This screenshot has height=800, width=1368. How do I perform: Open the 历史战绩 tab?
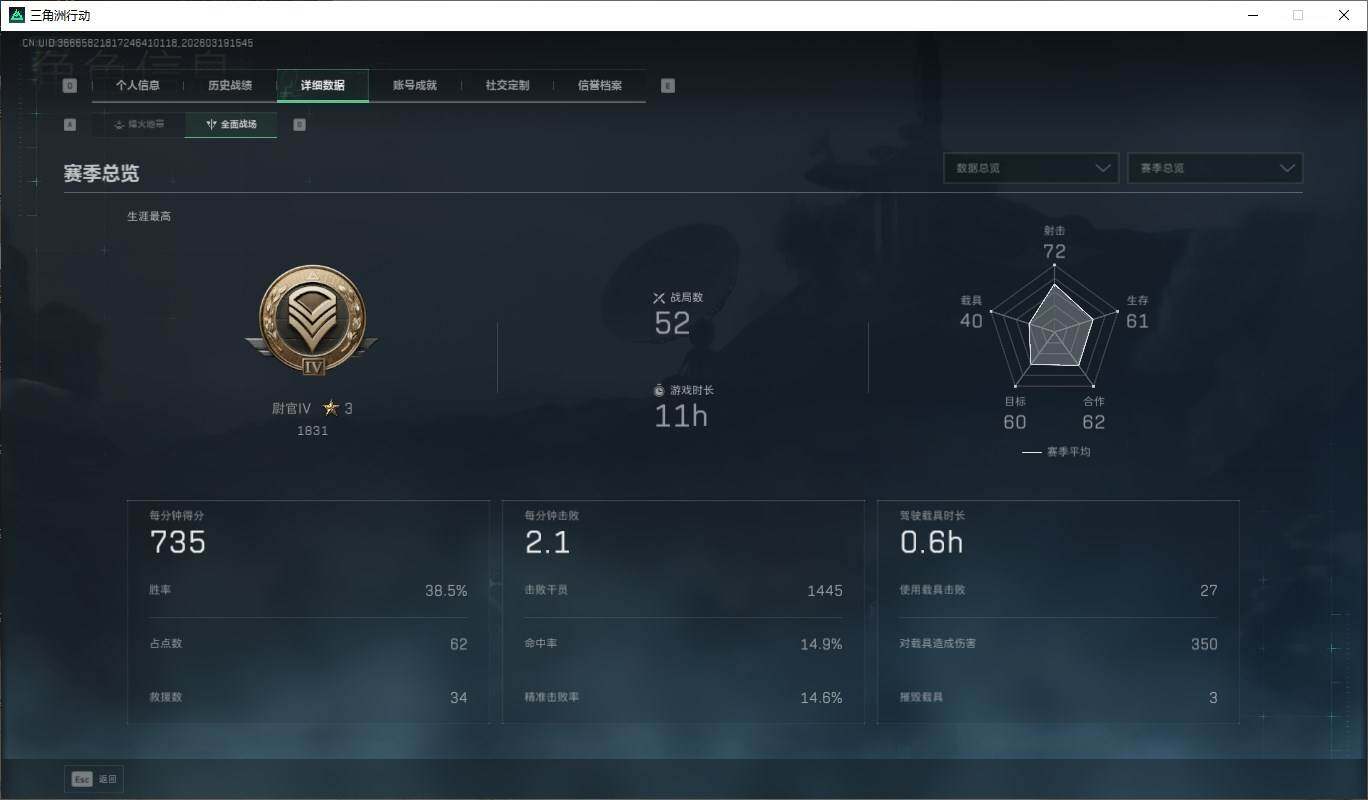tap(230, 86)
